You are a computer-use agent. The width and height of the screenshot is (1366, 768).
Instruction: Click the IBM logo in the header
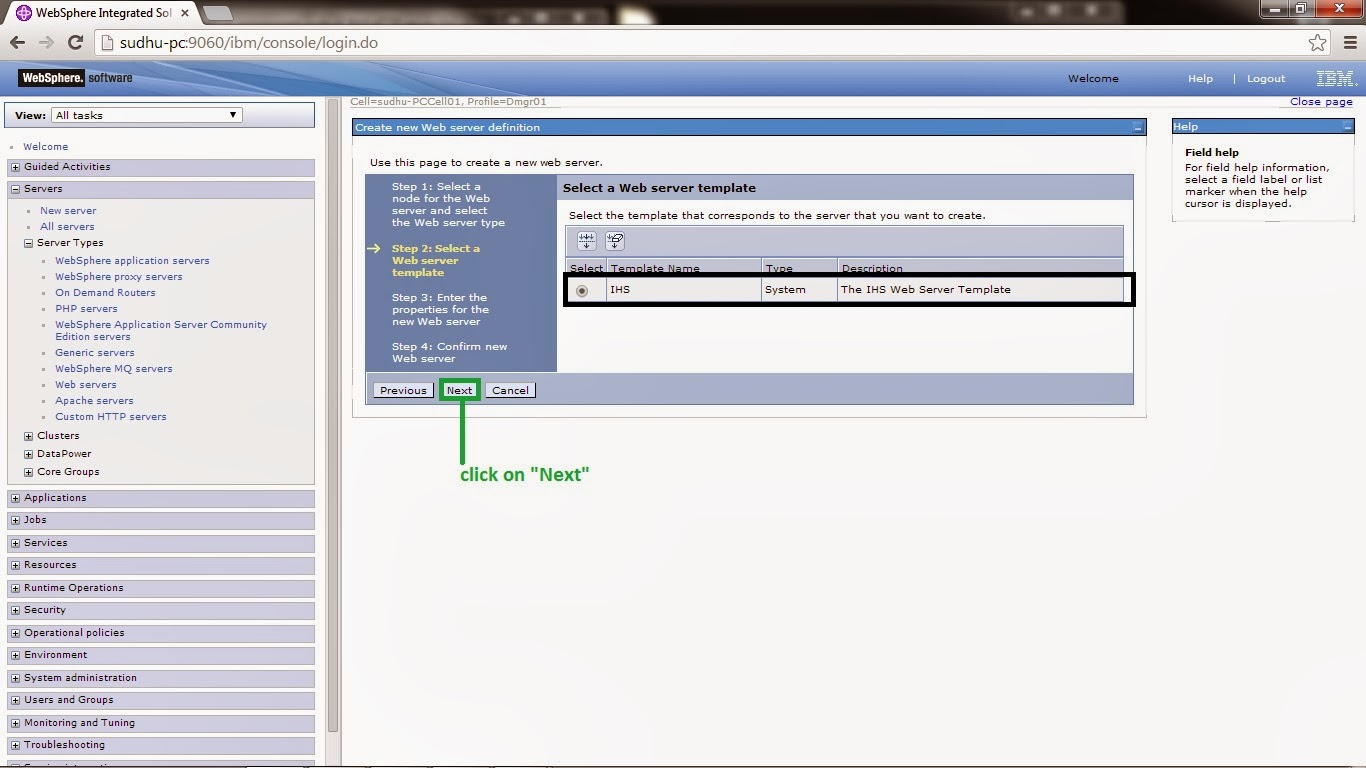(x=1335, y=78)
